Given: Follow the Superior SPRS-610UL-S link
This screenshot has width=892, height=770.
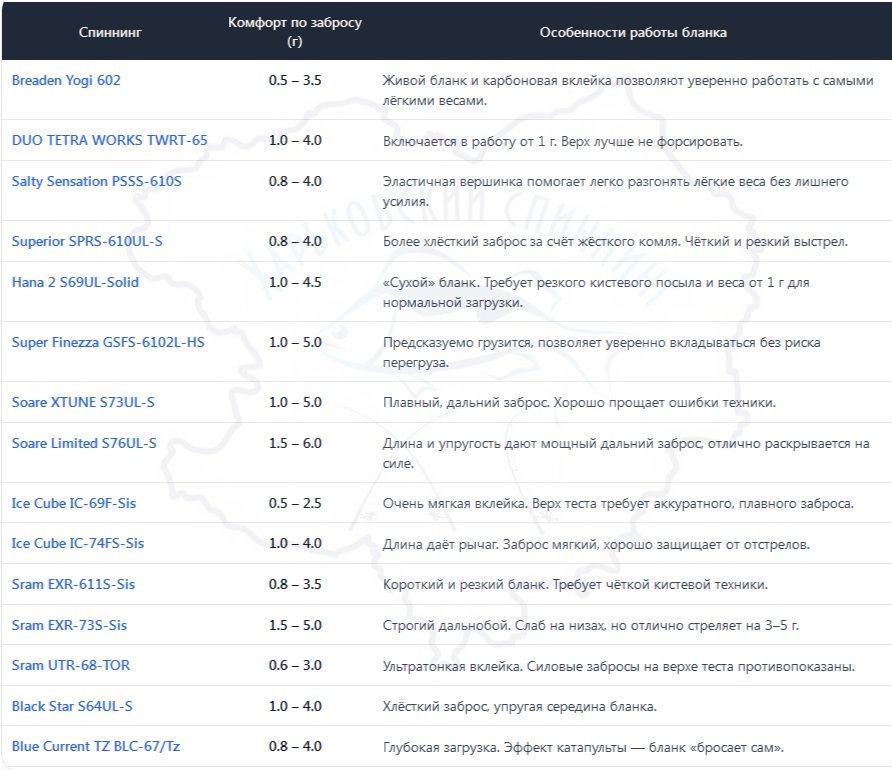Looking at the screenshot, I should pos(87,241).
